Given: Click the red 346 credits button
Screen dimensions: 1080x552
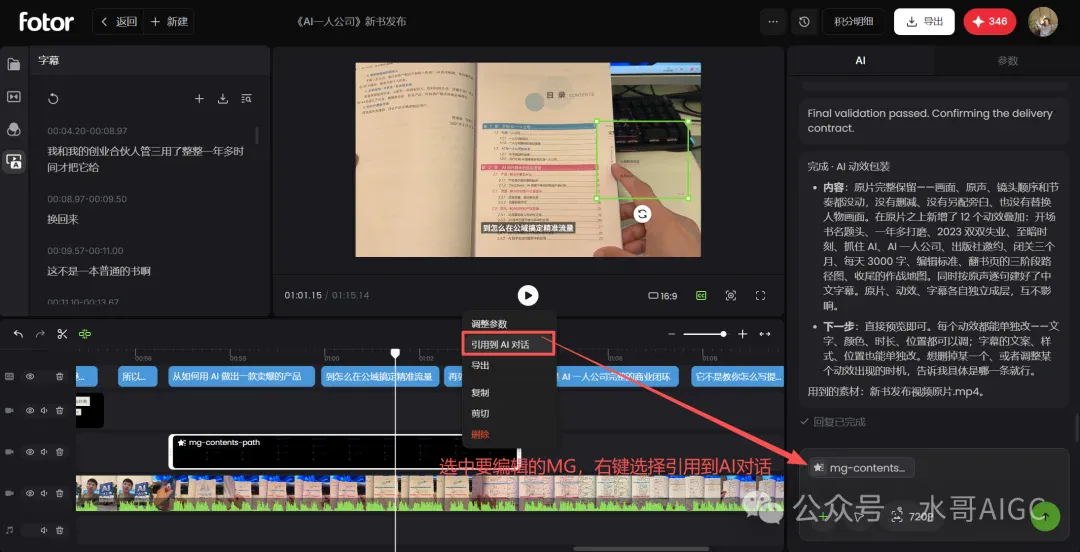Looking at the screenshot, I should (x=990, y=21).
